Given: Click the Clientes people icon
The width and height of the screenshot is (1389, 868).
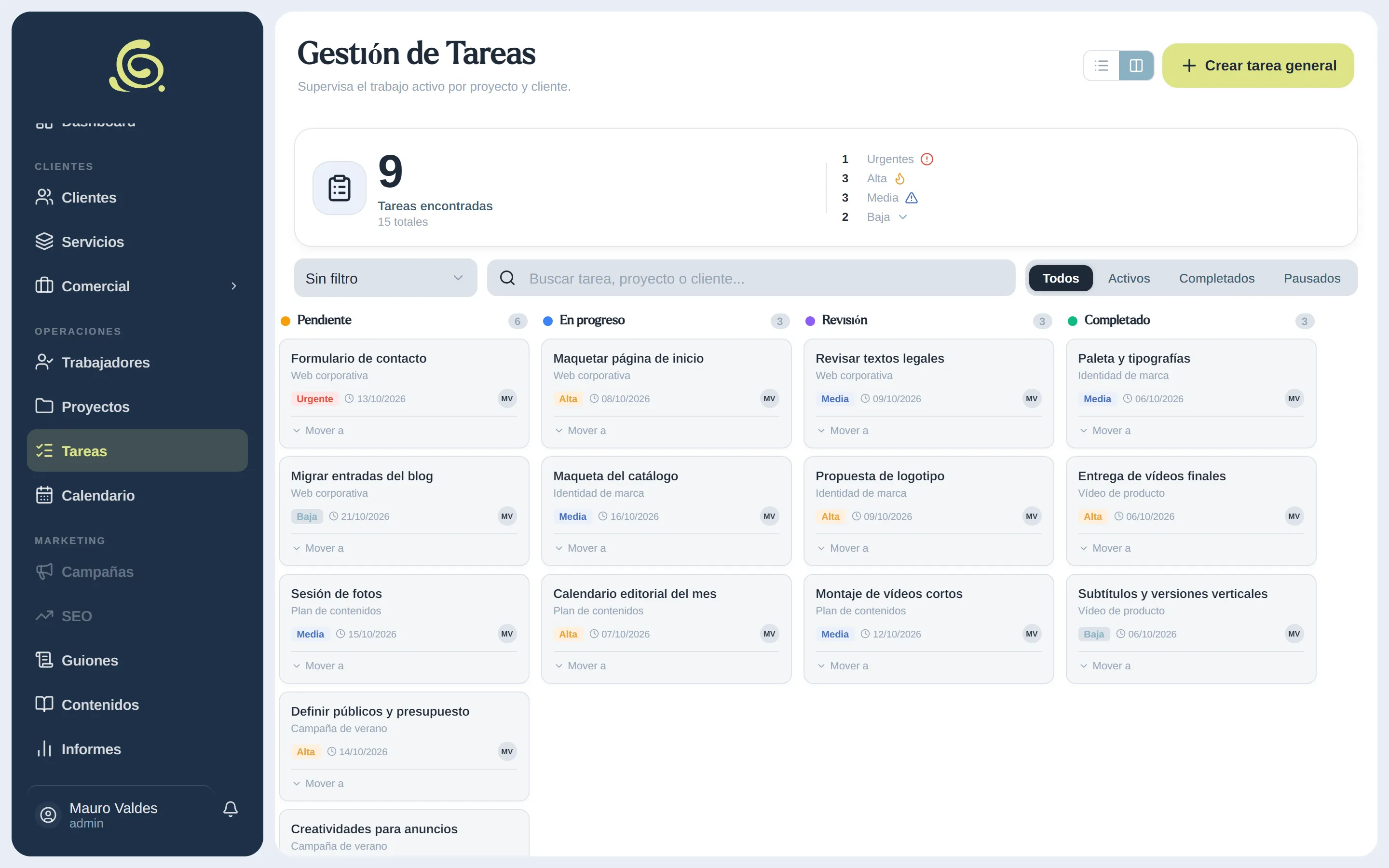Looking at the screenshot, I should 44,197.
